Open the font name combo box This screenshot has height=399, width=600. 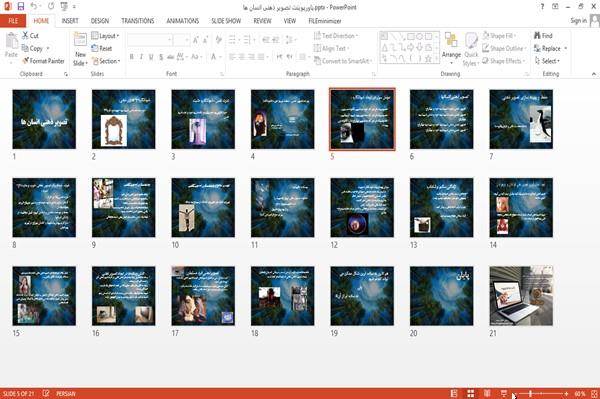click(x=149, y=39)
